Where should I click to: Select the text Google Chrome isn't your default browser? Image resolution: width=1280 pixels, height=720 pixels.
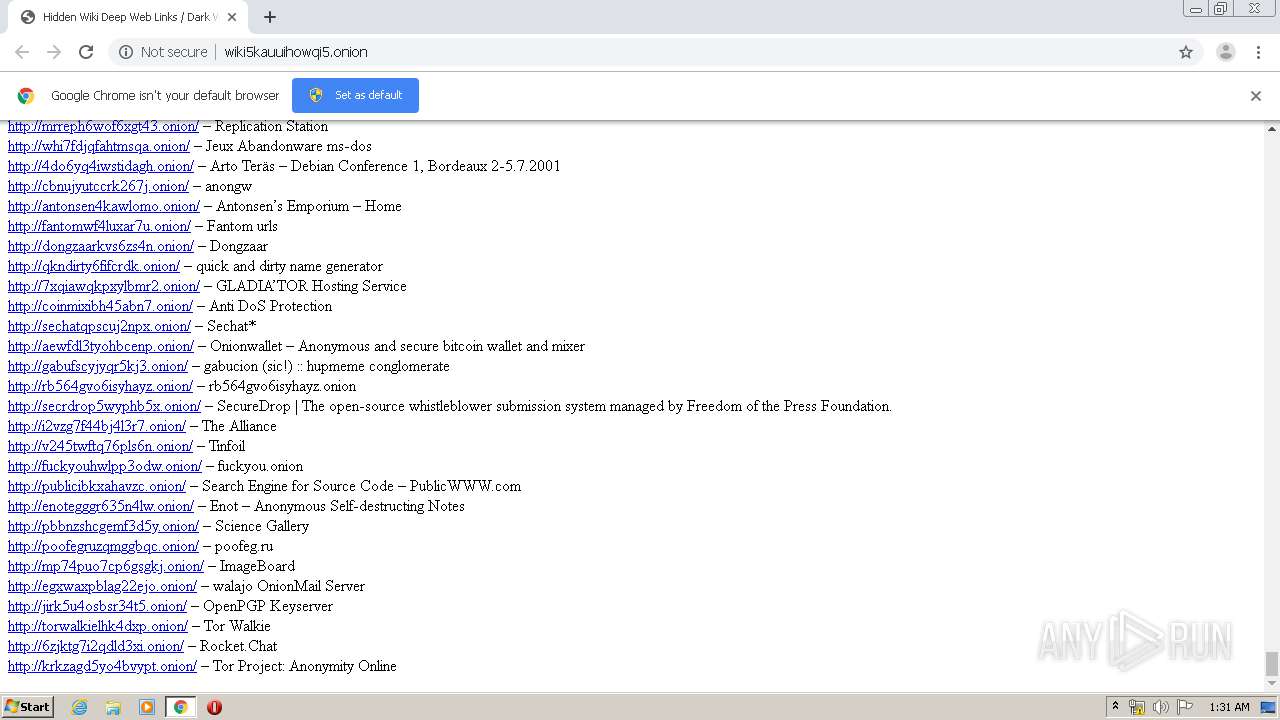tap(165, 95)
